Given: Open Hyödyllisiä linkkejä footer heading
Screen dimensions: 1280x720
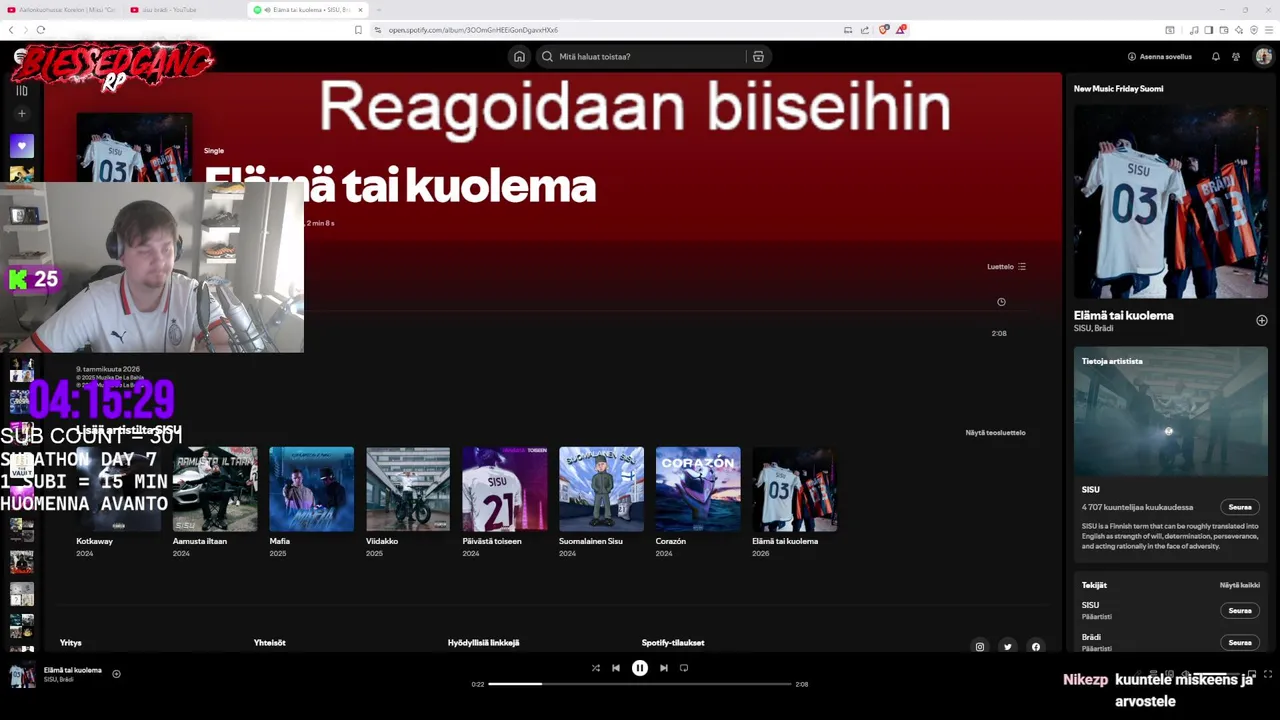Looking at the screenshot, I should point(483,643).
